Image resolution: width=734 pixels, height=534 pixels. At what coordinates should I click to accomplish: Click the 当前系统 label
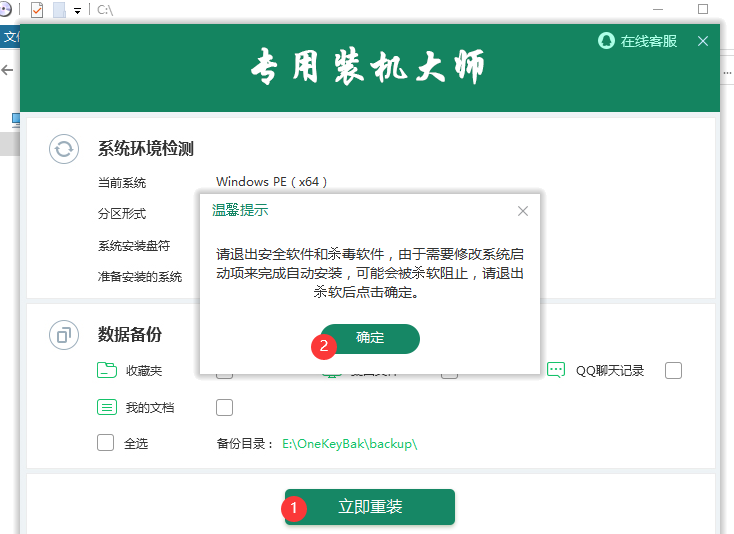[x=122, y=183]
